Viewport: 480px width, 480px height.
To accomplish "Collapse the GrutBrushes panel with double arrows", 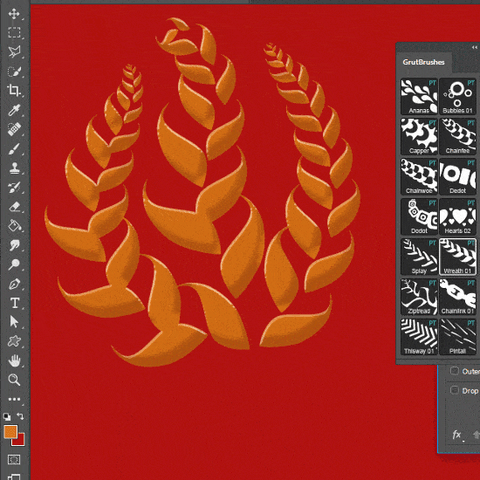I will (x=474, y=48).
